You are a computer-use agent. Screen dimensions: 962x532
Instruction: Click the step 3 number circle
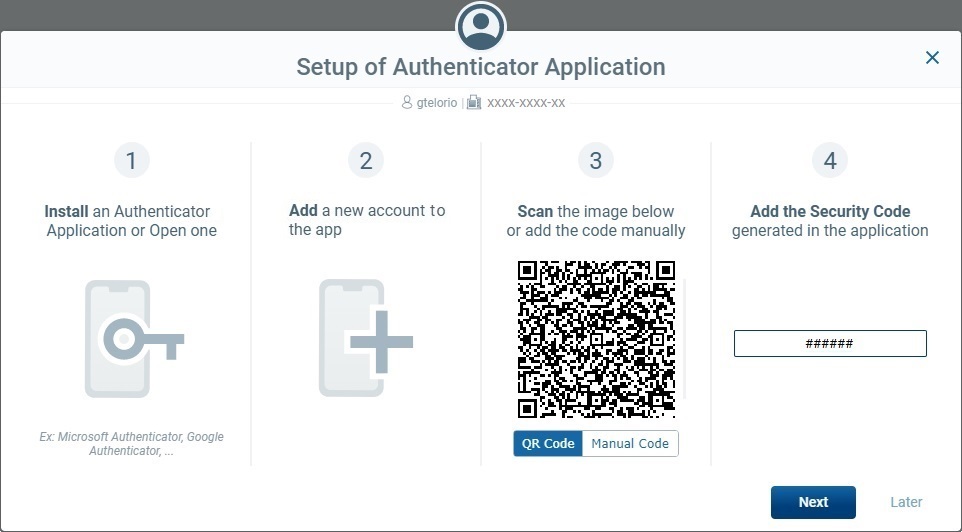595,160
